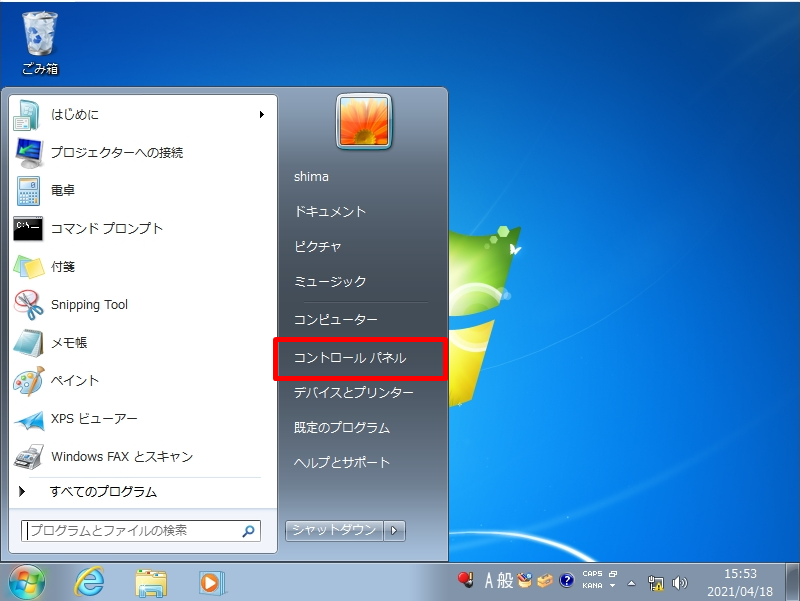Open the XPS ビューアー paper plane icon
Viewport: 800px width, 601px height.
pos(29,420)
